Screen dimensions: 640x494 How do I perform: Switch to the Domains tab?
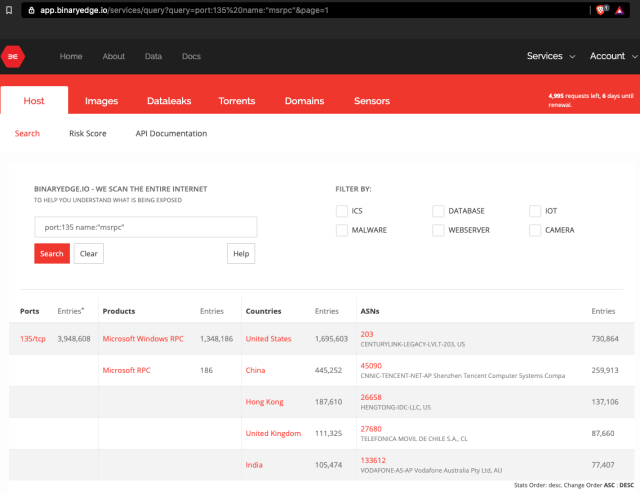(x=304, y=101)
